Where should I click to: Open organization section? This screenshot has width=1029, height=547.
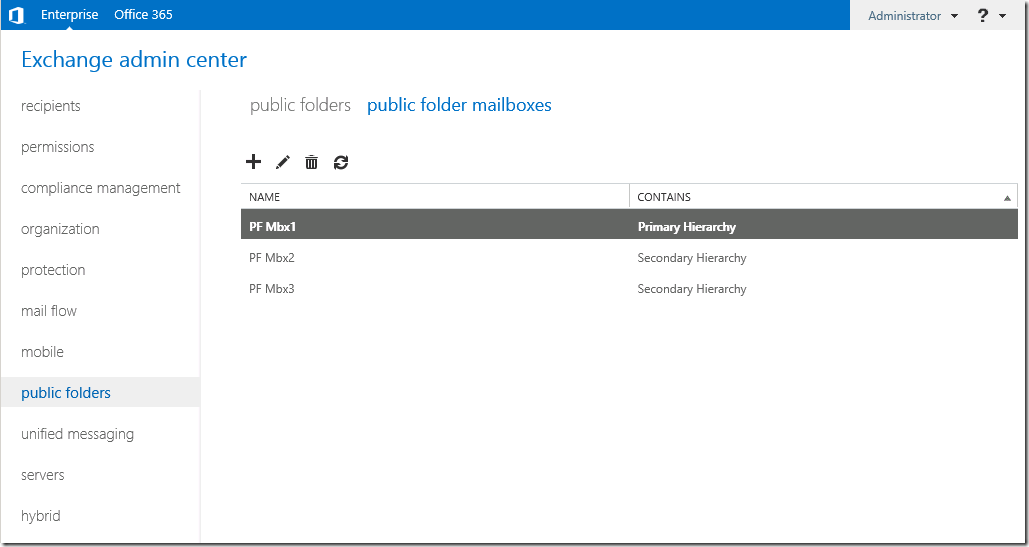(60, 229)
